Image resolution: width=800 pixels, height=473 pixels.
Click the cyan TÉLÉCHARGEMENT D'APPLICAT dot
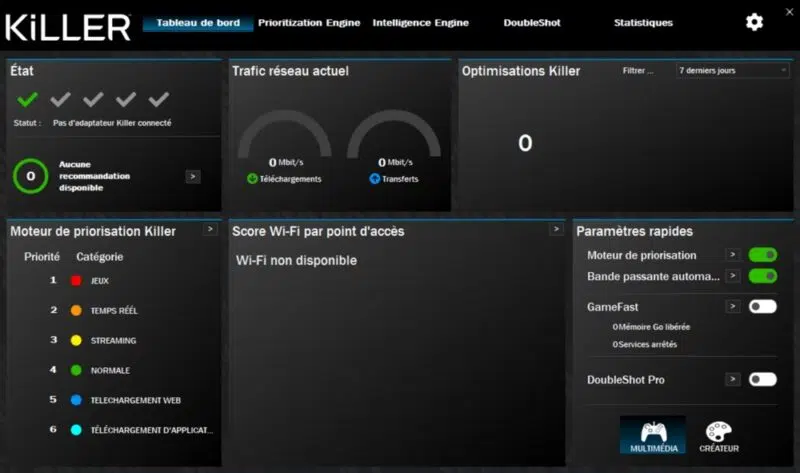tap(76, 430)
